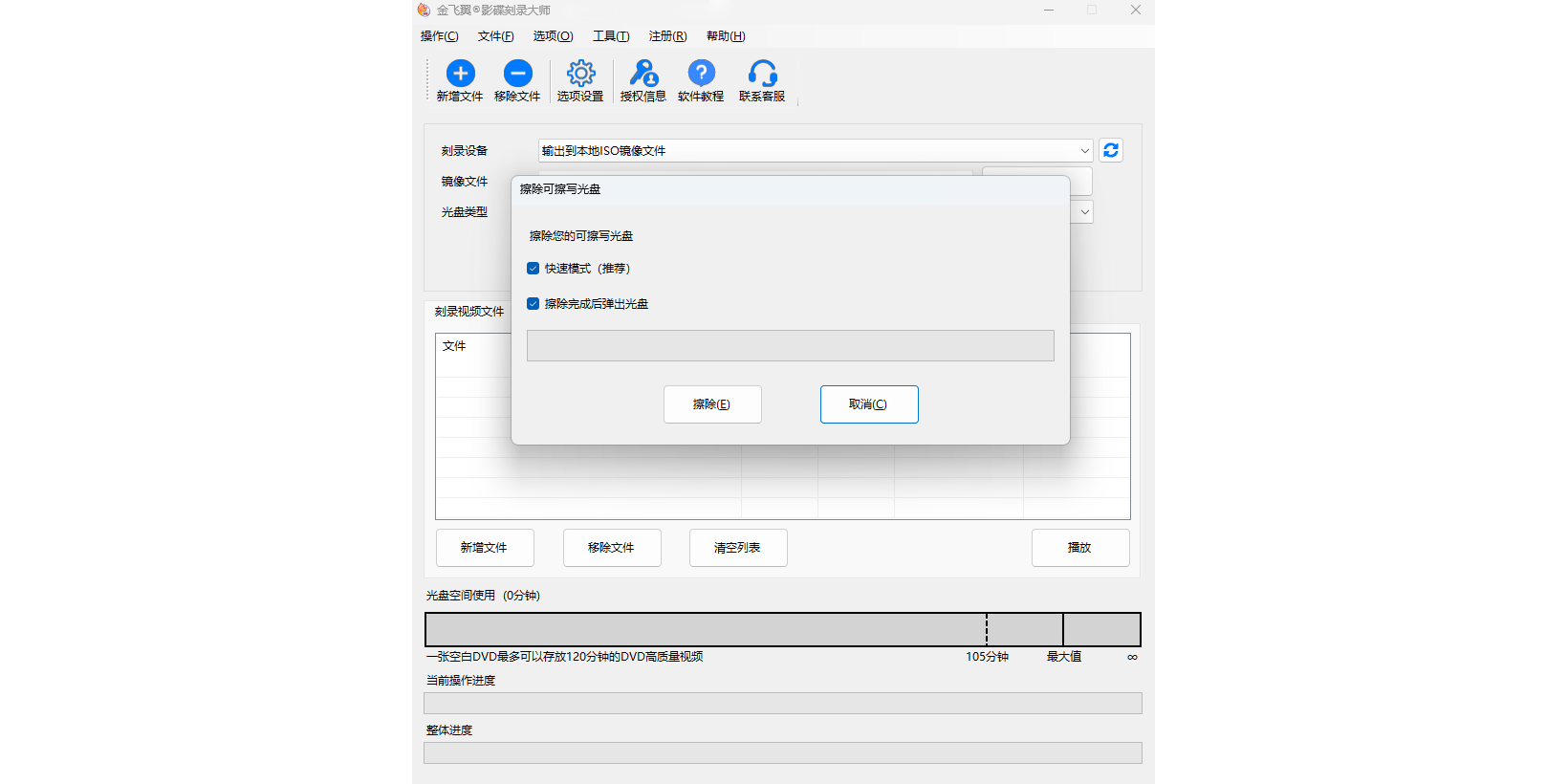The width and height of the screenshot is (1568, 784).
Task: Open 授权信息 license icon
Action: pos(643,74)
